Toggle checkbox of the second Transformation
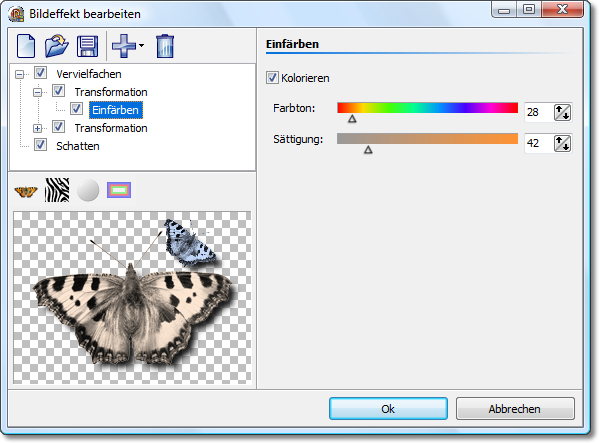Image resolution: width=599 pixels, height=443 pixels. 58,127
